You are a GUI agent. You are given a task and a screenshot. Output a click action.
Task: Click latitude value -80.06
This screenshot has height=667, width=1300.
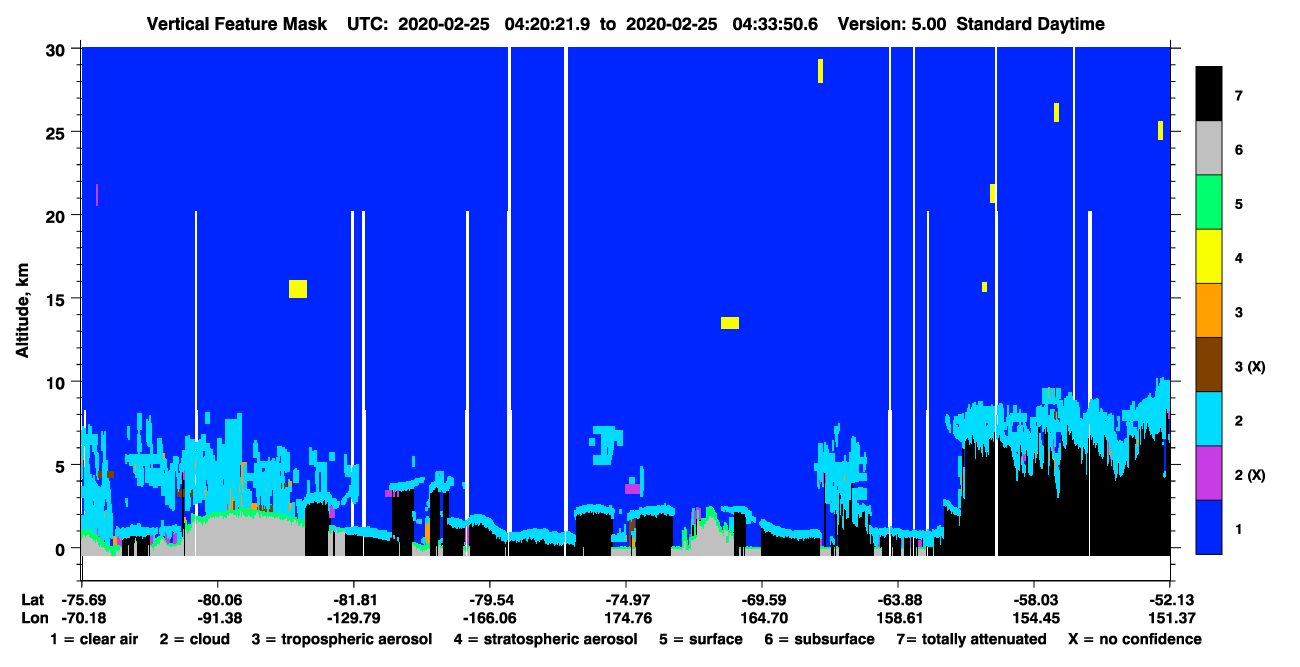coord(218,599)
